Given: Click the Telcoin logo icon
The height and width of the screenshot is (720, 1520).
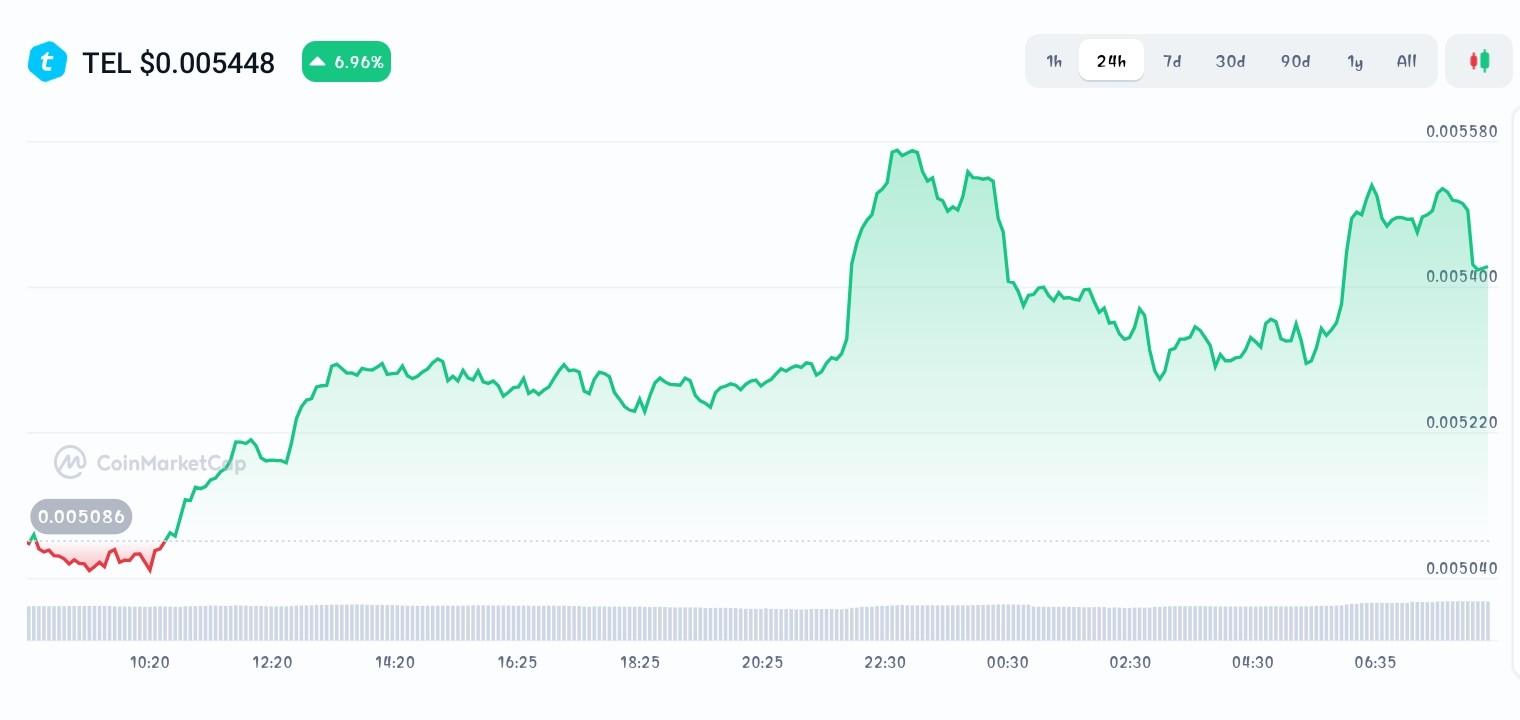Looking at the screenshot, I should [x=47, y=62].
